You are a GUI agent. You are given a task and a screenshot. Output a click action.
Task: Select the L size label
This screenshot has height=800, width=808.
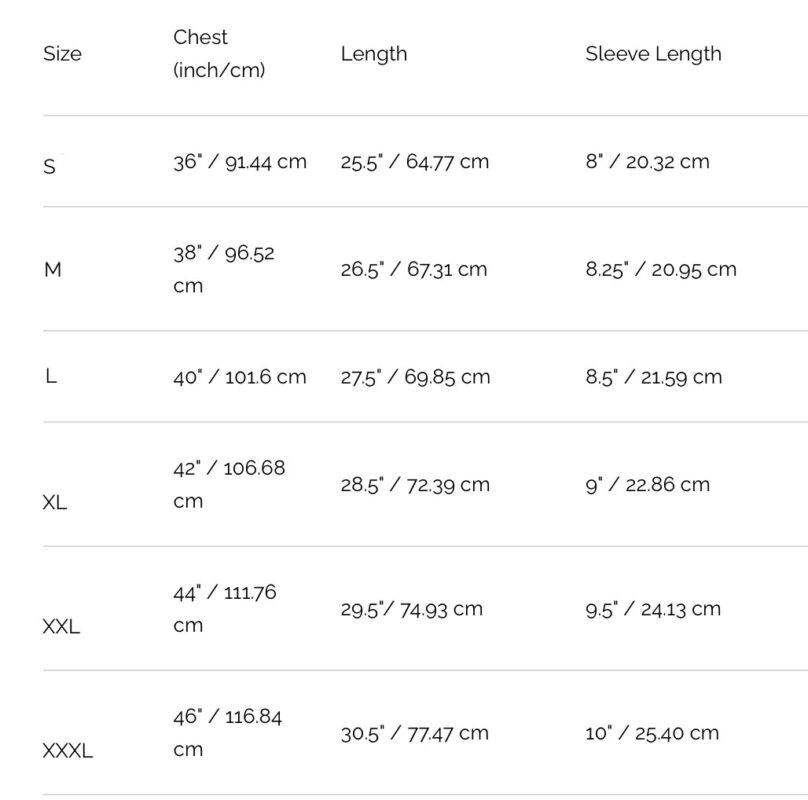[51, 376]
